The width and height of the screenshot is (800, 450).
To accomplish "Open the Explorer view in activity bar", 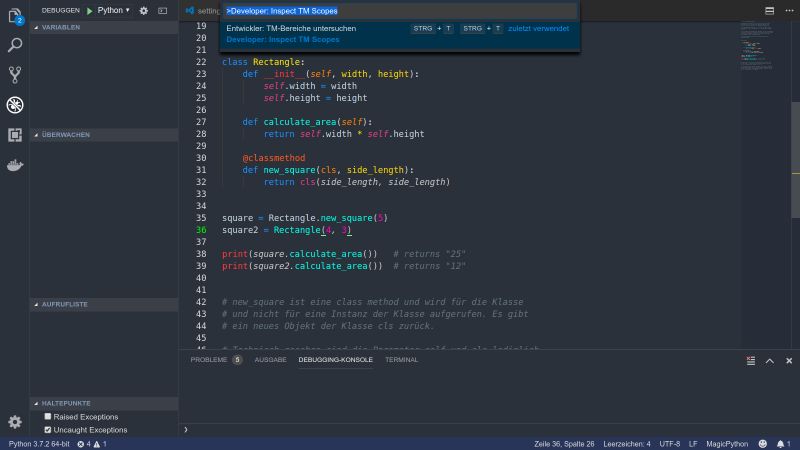I will click(x=15, y=16).
